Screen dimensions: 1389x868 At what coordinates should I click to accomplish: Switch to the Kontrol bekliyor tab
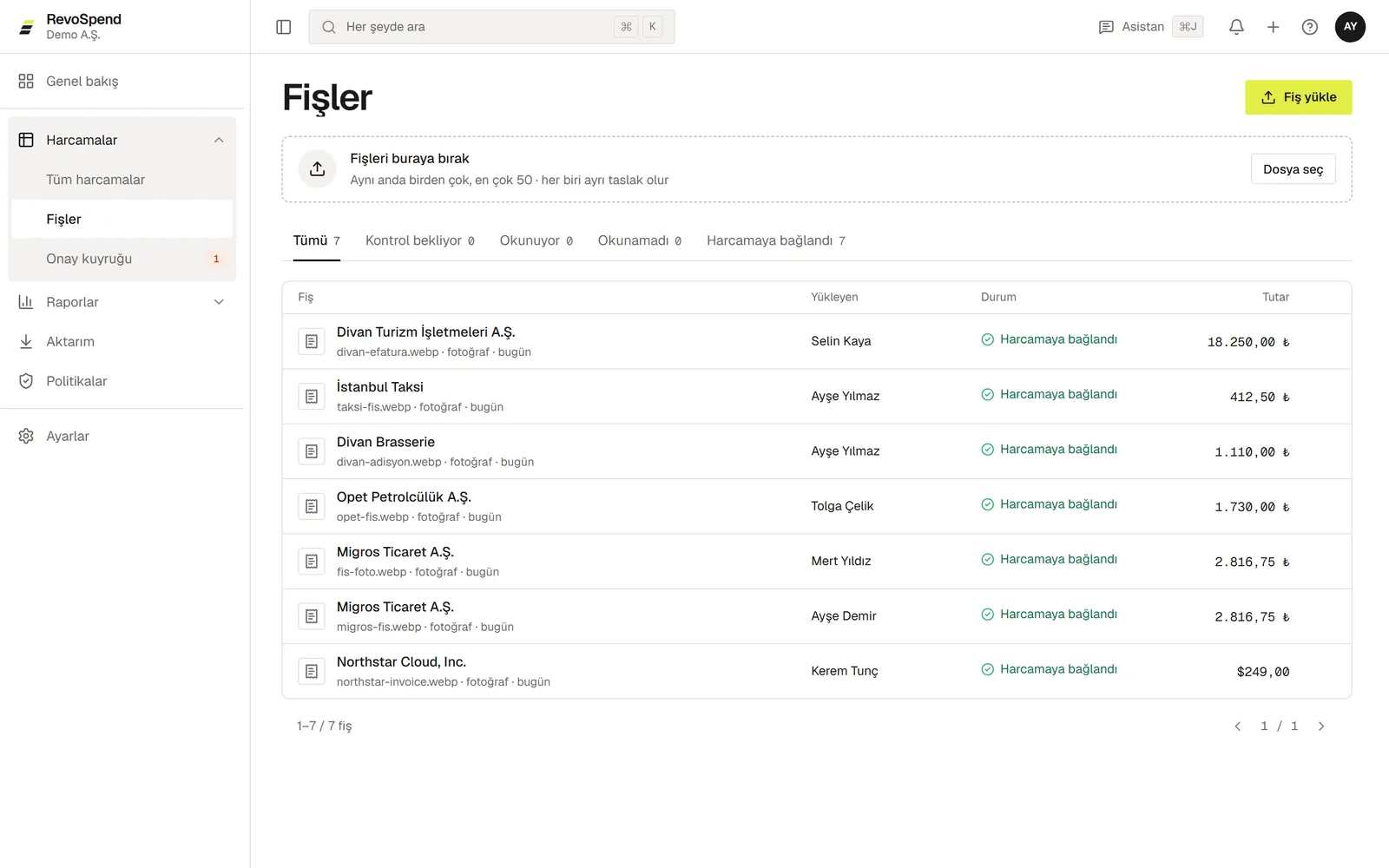(420, 241)
